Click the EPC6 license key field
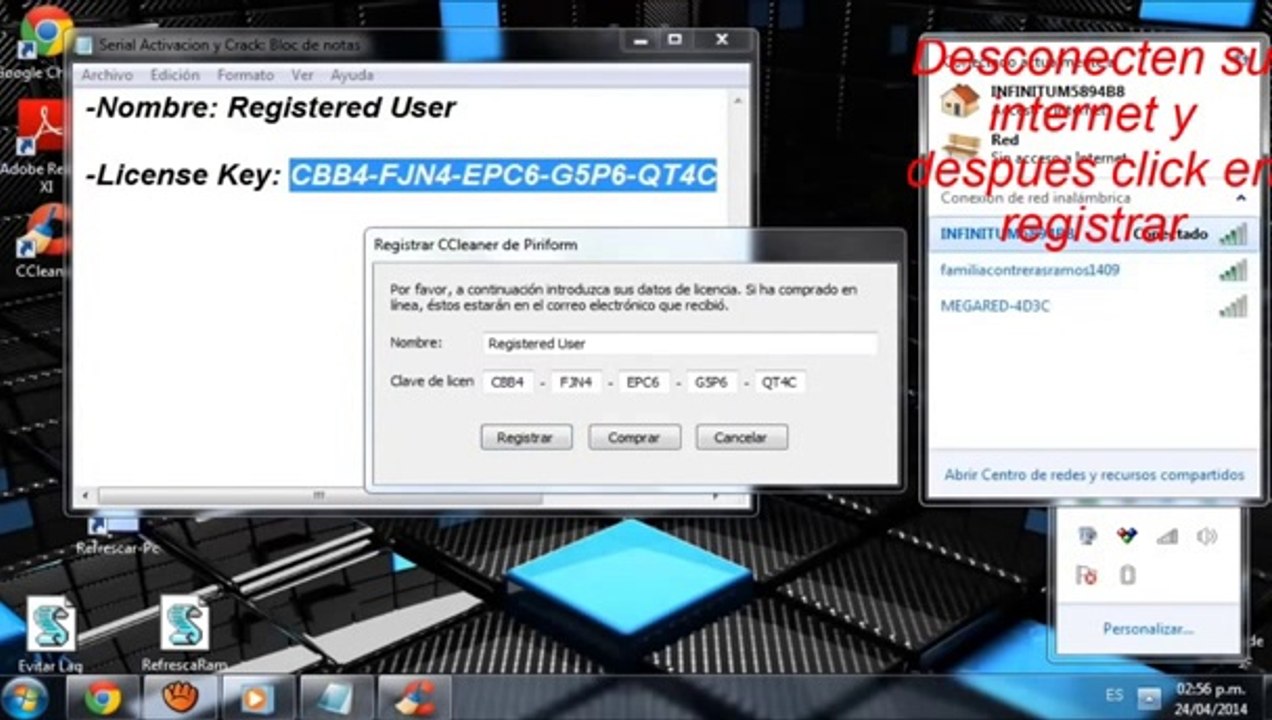The image size is (1272, 720). coord(642,382)
